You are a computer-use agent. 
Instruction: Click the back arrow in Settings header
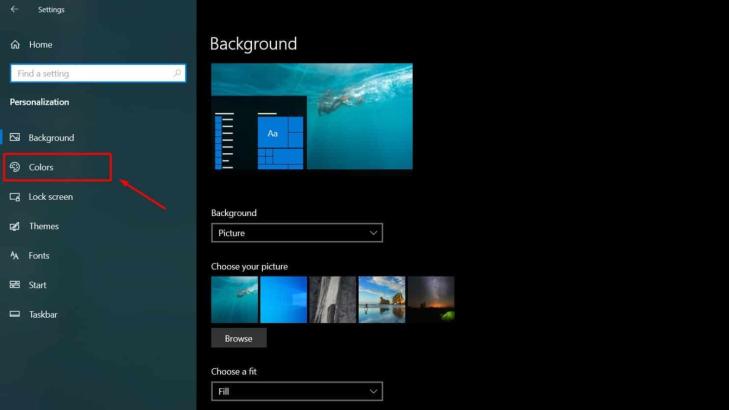pos(14,10)
